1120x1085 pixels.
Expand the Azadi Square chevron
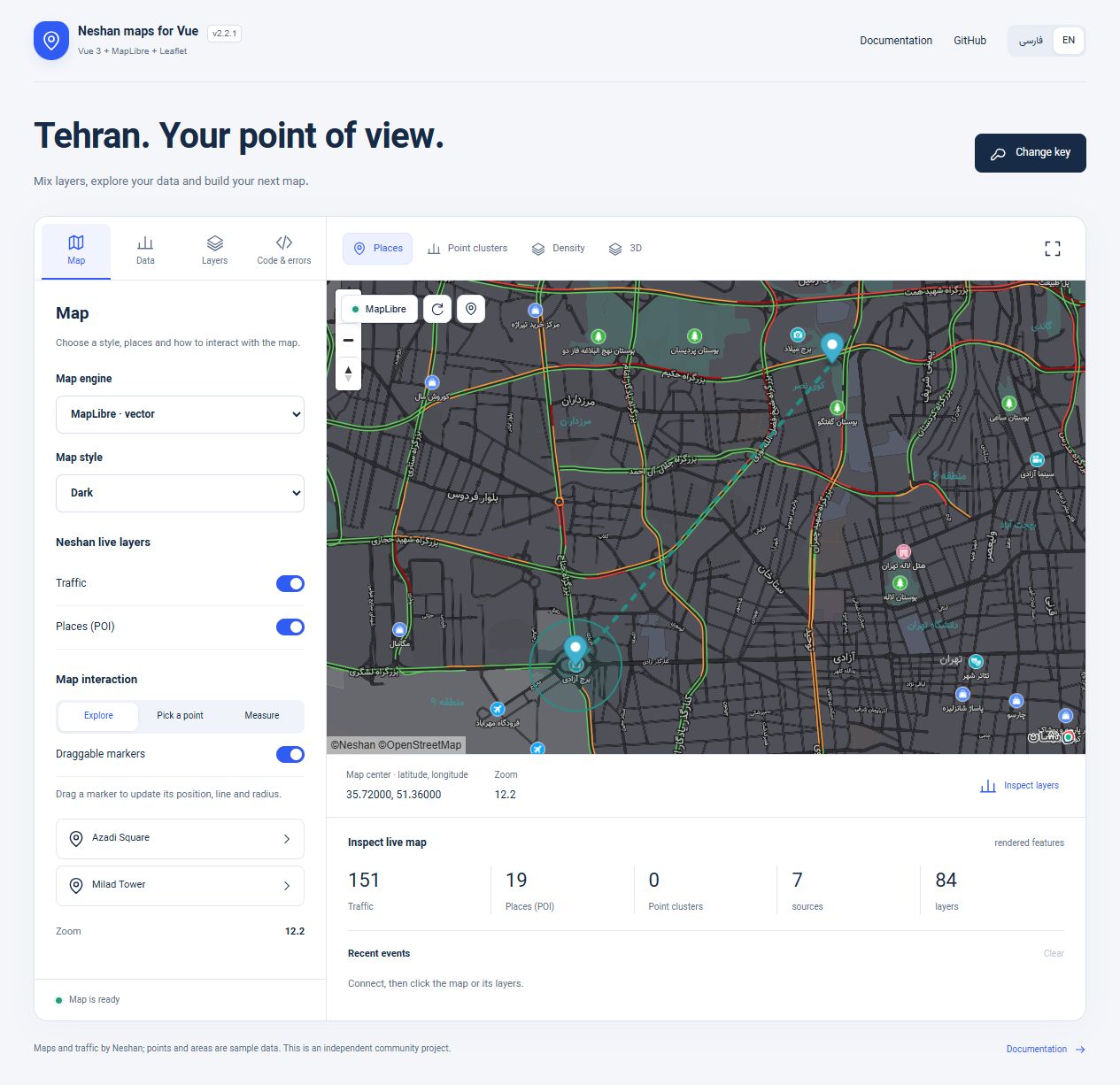[x=287, y=839]
